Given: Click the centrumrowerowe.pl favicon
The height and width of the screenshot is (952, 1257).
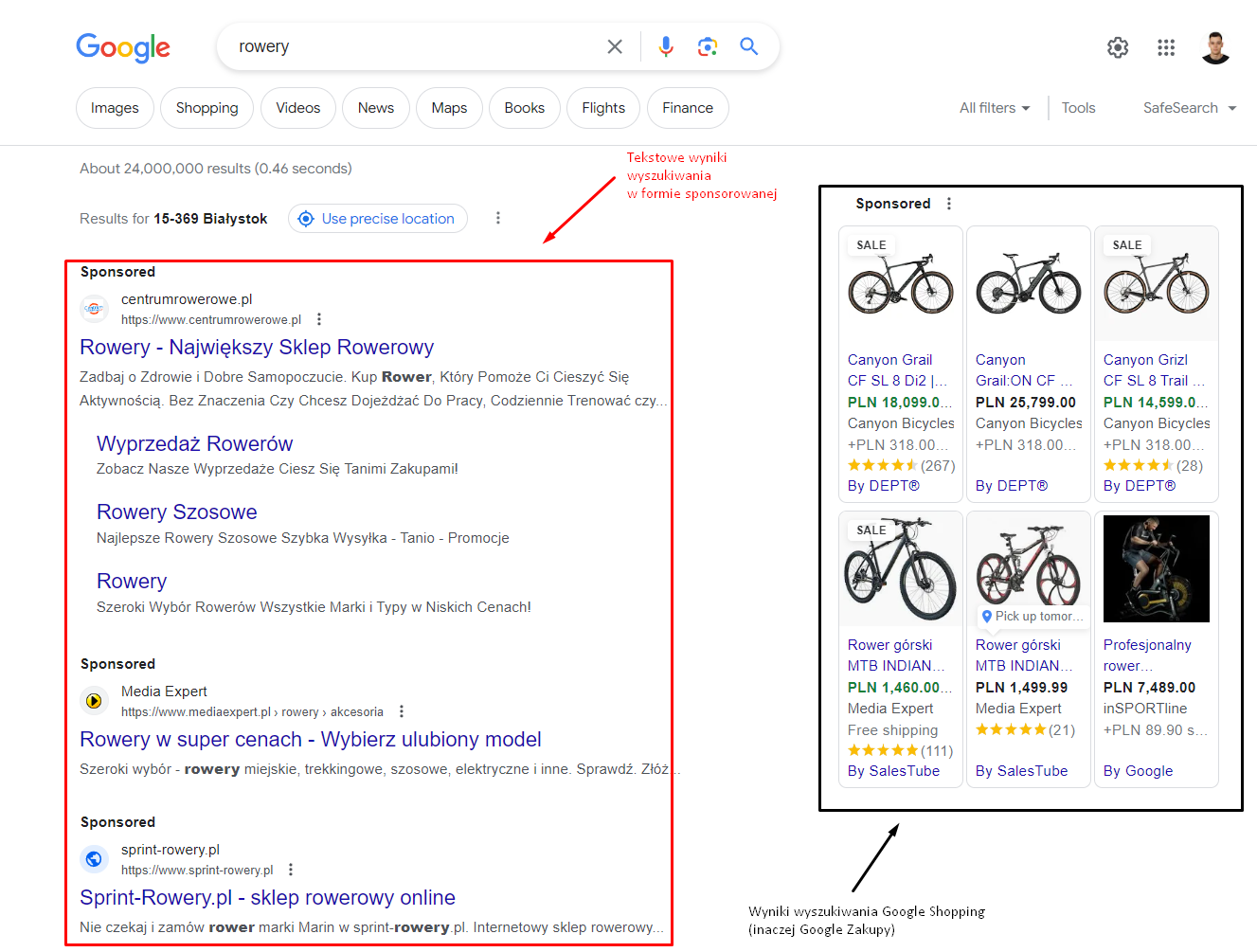Looking at the screenshot, I should (x=94, y=309).
